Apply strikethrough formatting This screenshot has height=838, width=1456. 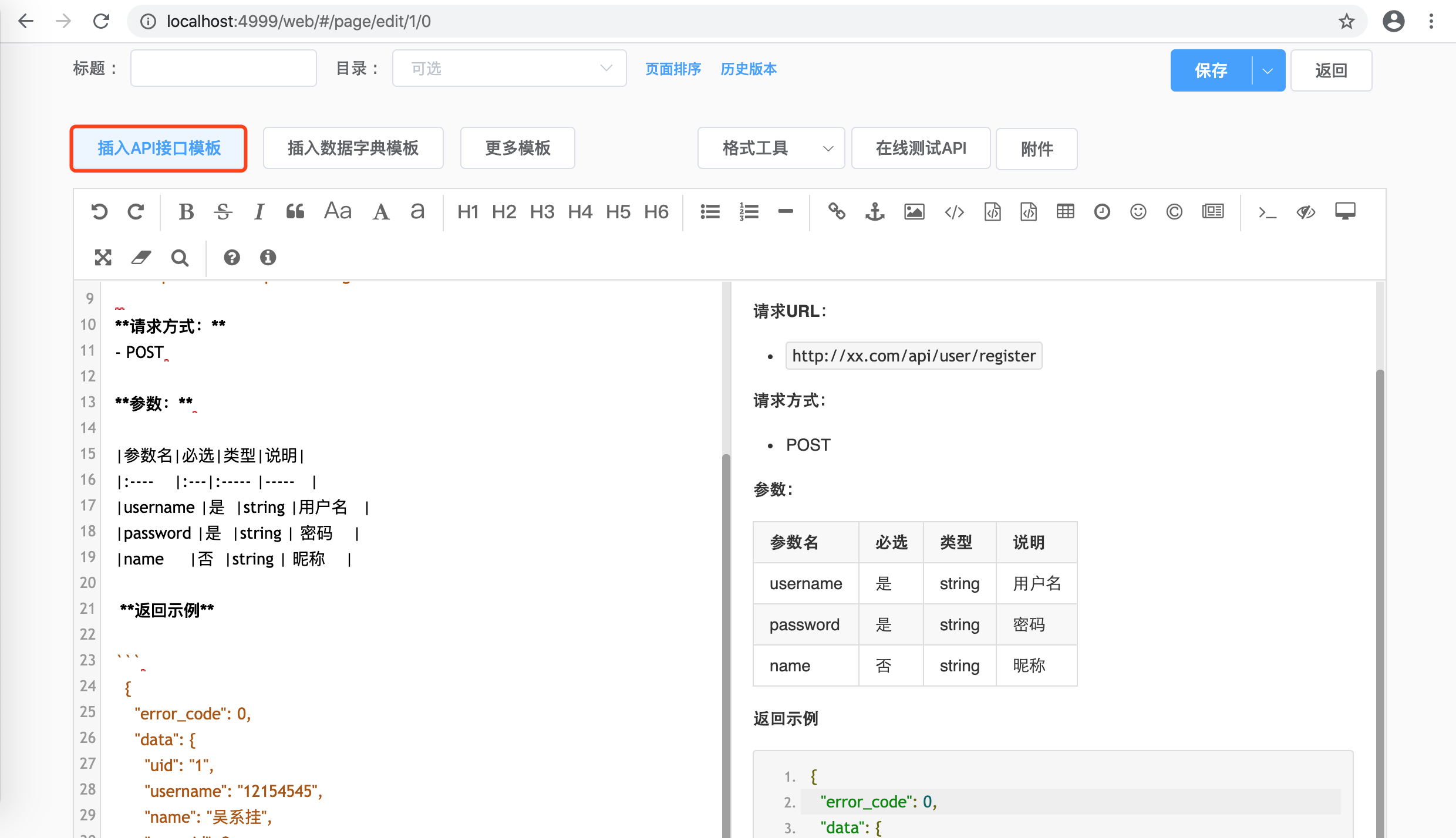click(223, 211)
